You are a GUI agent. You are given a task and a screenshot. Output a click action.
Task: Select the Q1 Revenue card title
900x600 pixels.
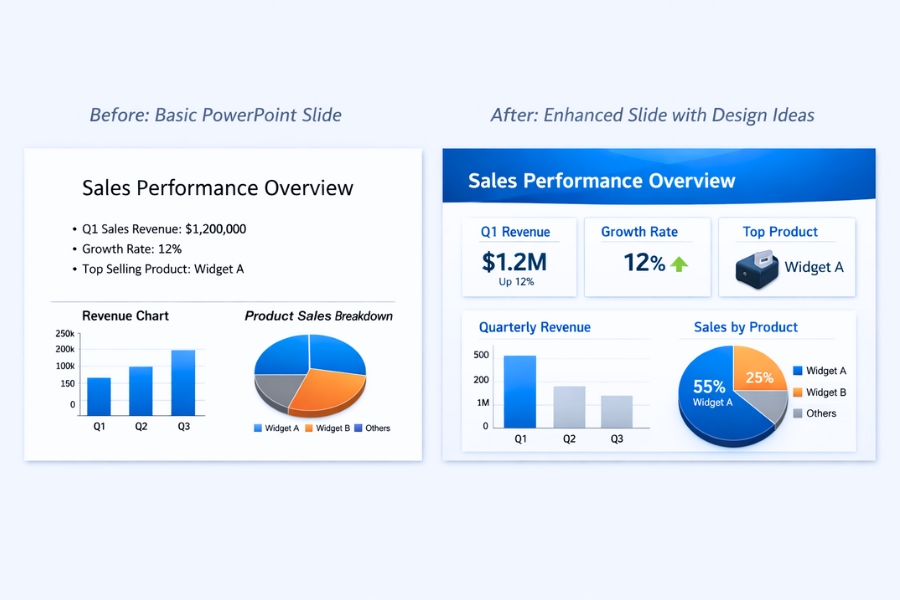[x=518, y=231]
